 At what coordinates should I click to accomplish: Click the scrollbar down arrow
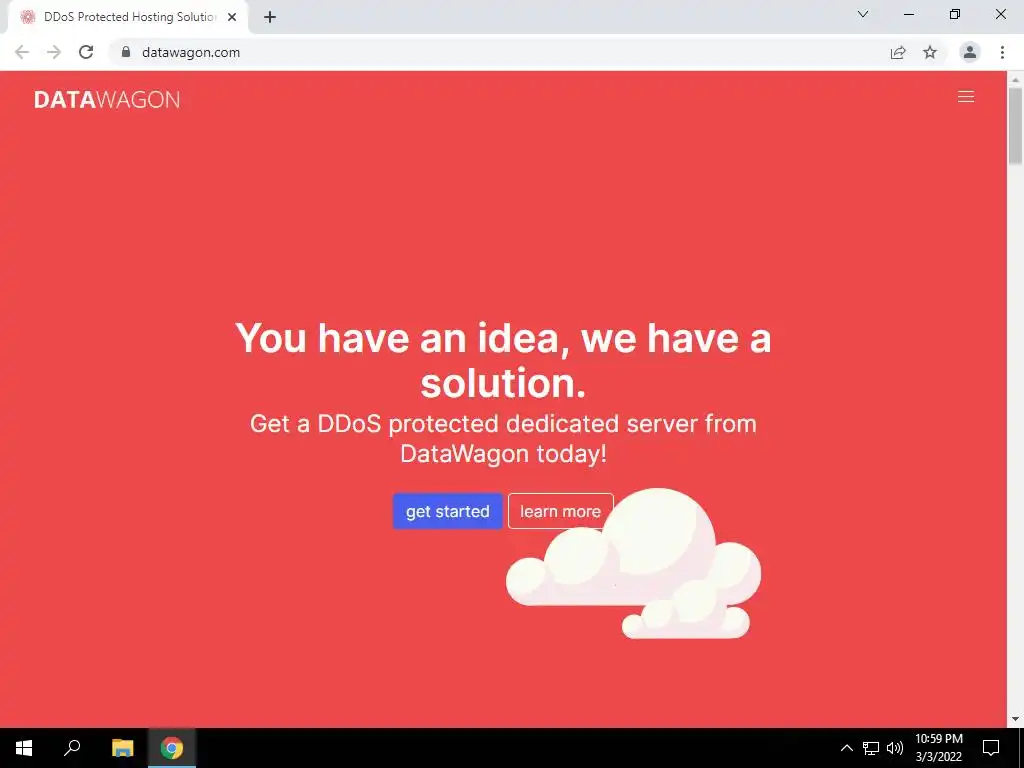pyautogui.click(x=1015, y=720)
